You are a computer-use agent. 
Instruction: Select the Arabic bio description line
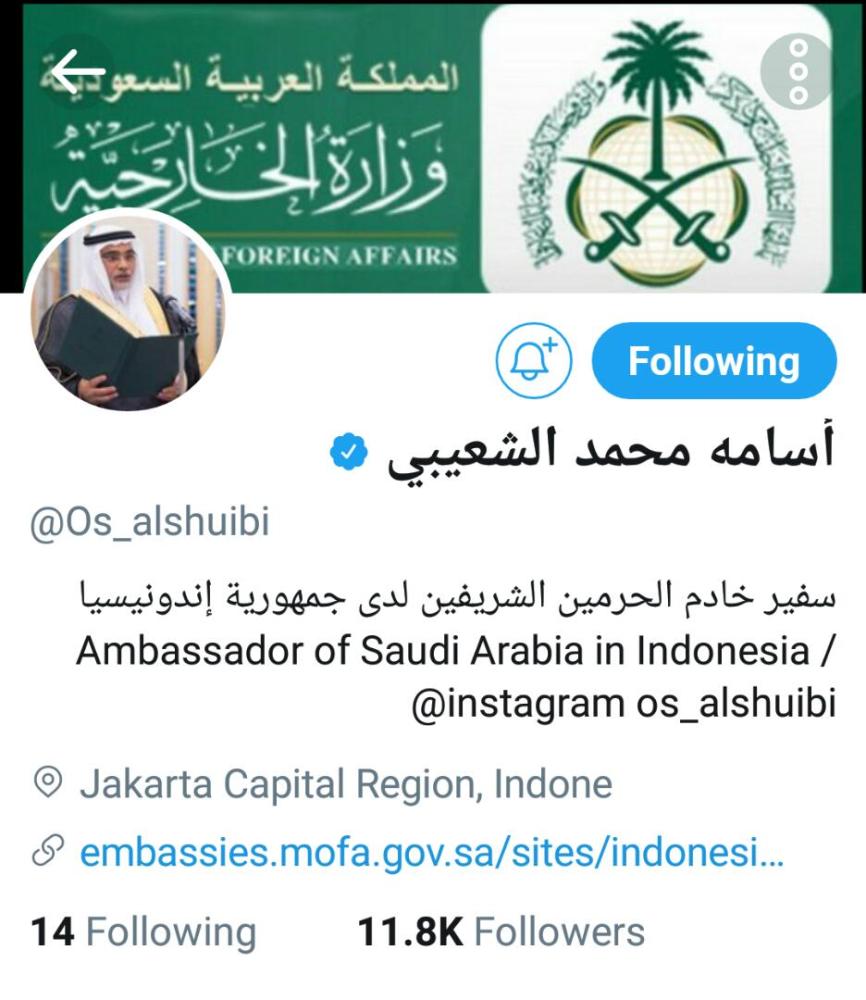(x=457, y=597)
